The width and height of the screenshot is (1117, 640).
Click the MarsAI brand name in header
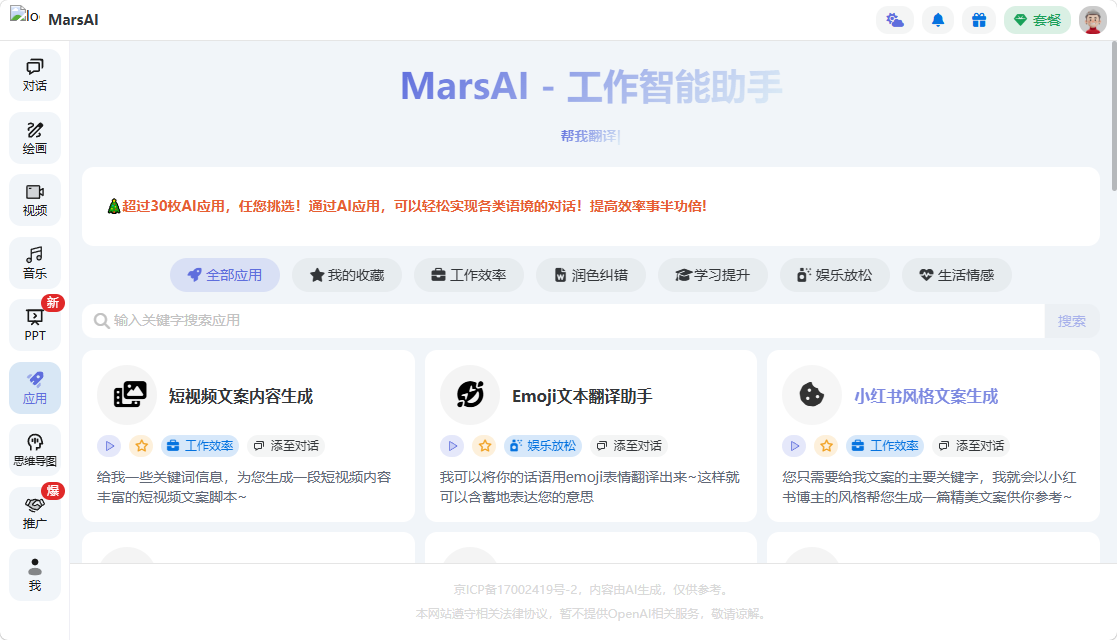[x=73, y=20]
